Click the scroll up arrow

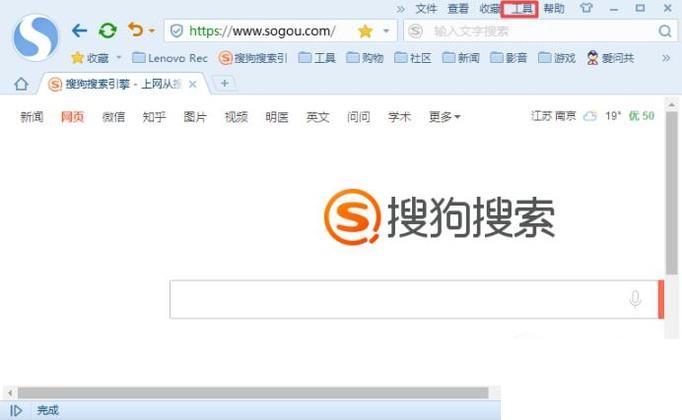point(672,105)
